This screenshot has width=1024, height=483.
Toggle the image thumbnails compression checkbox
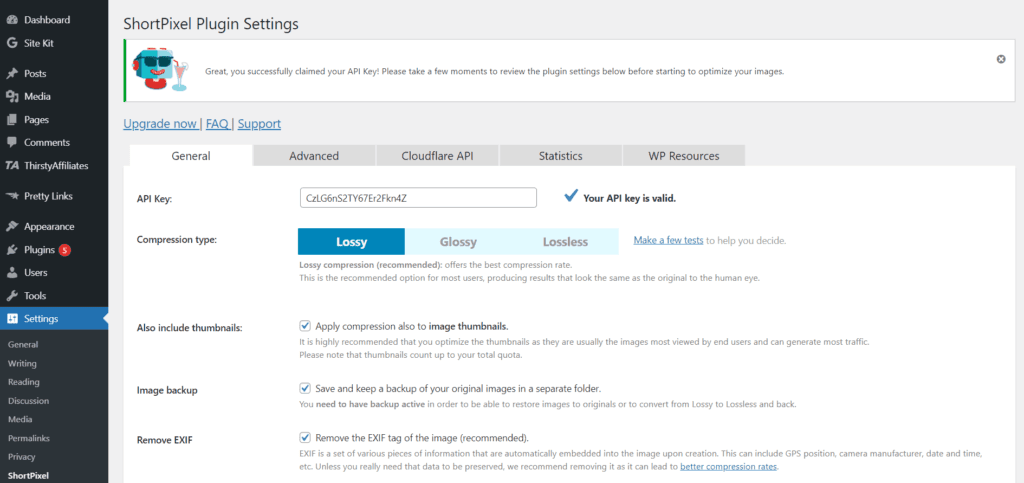pyautogui.click(x=305, y=326)
